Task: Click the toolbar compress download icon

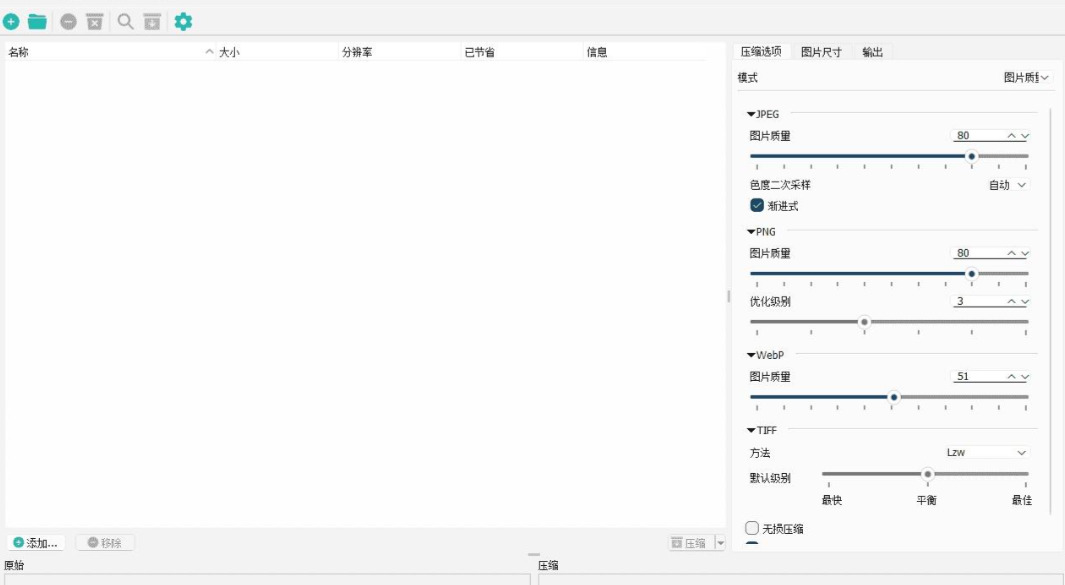Action: point(152,22)
